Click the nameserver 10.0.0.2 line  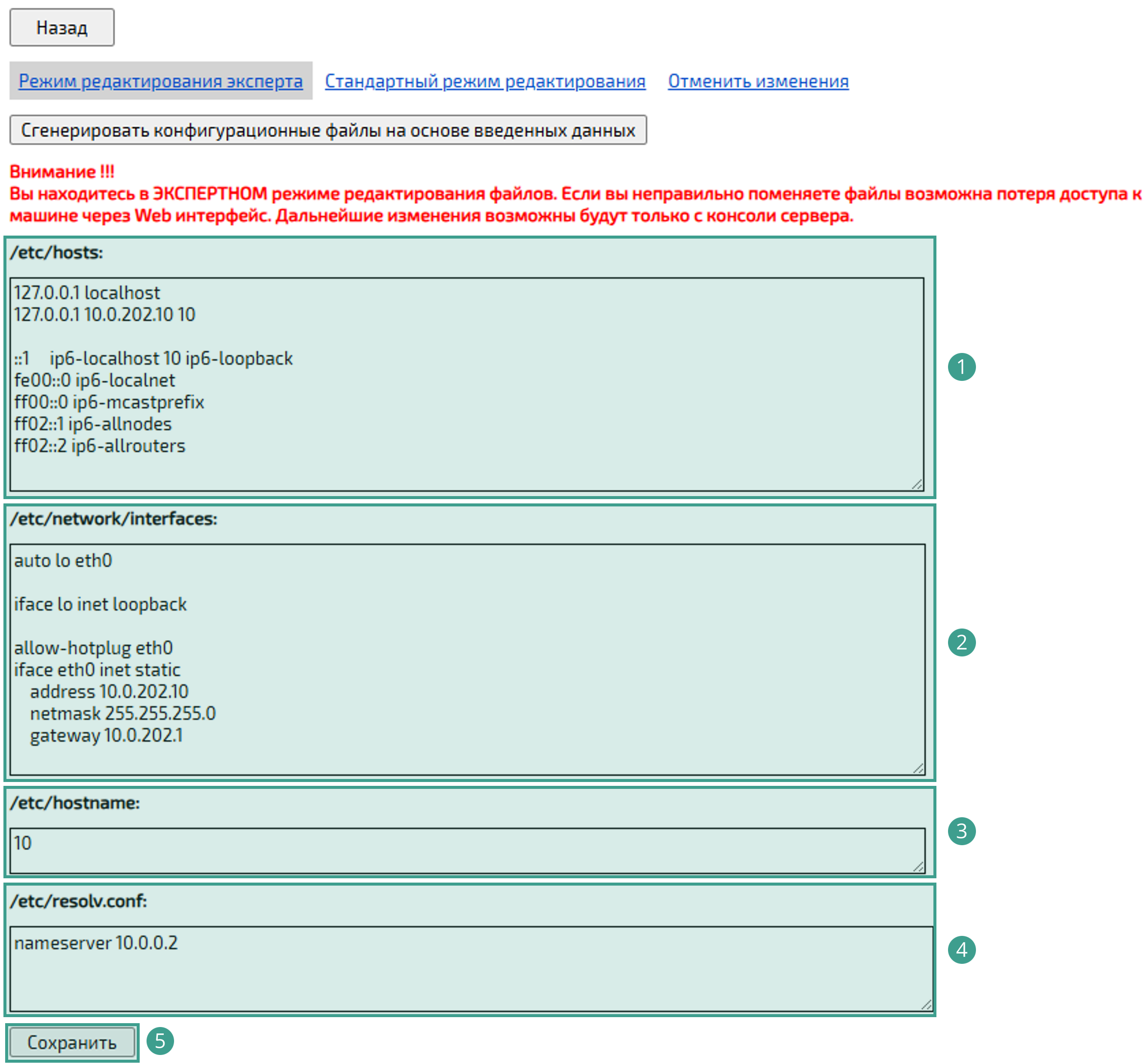pyautogui.click(x=96, y=943)
